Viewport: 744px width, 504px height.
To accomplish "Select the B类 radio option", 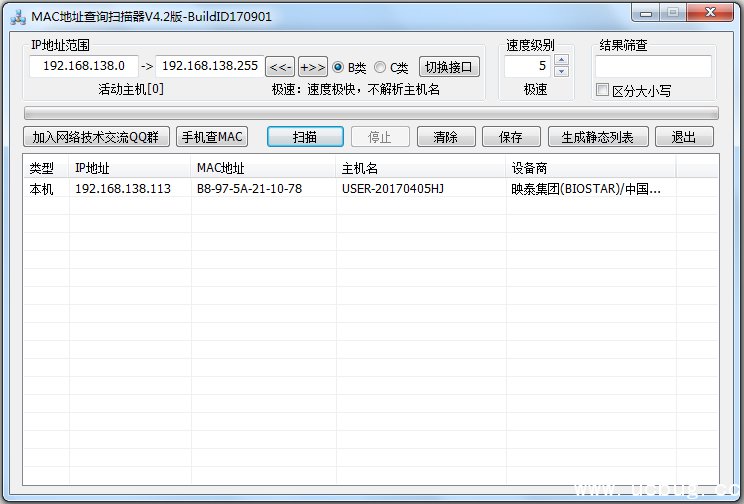I will click(338, 67).
